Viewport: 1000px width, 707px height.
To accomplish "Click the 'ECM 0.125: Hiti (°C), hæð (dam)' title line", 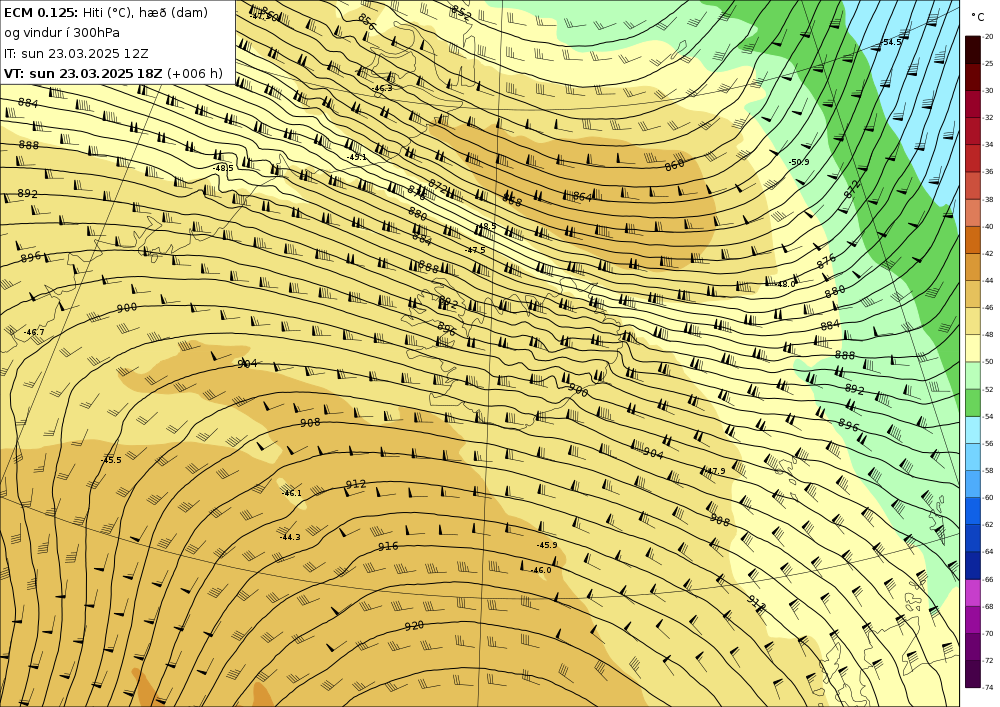I will 106,13.
